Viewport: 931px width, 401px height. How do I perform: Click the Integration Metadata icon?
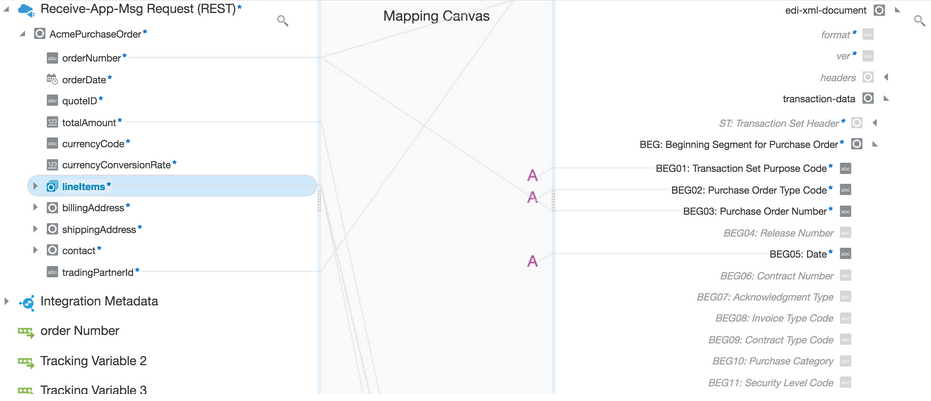click(x=27, y=302)
